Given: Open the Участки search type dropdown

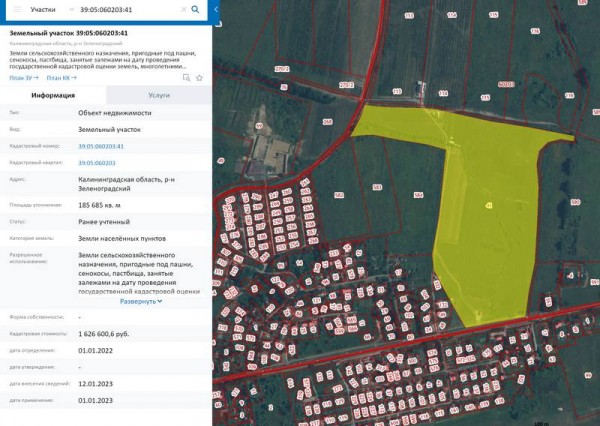Looking at the screenshot, I should click(52, 10).
